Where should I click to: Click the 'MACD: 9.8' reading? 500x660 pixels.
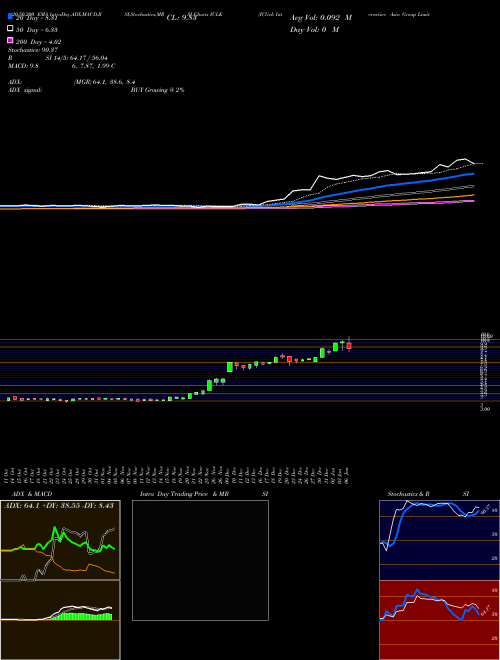23,66
